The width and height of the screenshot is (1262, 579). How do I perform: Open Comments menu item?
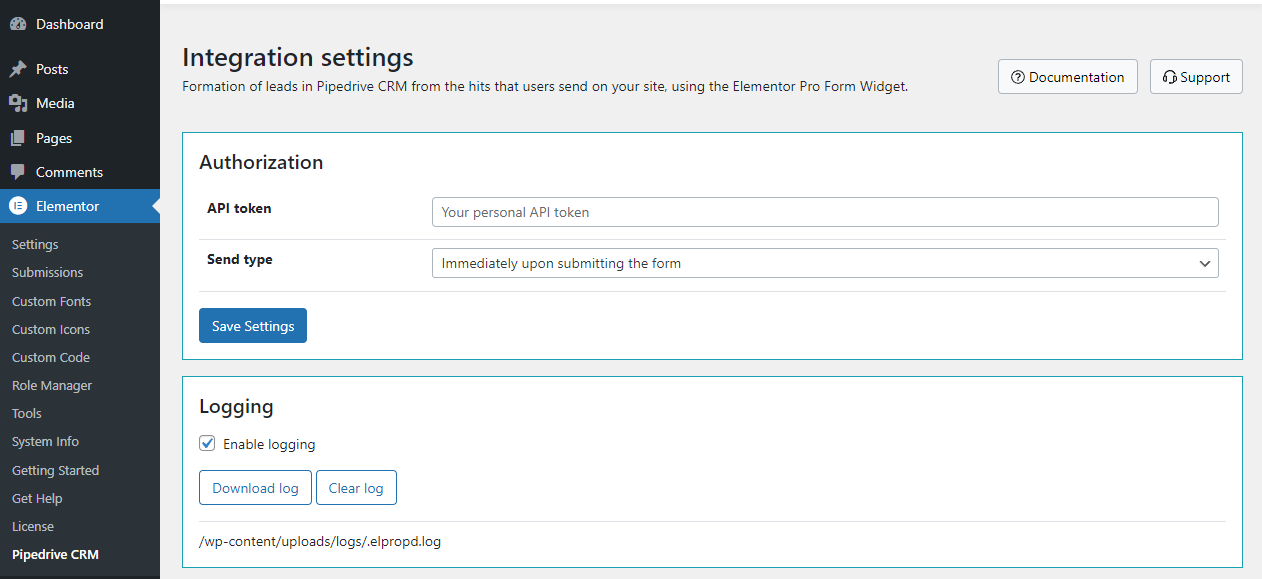80,172
